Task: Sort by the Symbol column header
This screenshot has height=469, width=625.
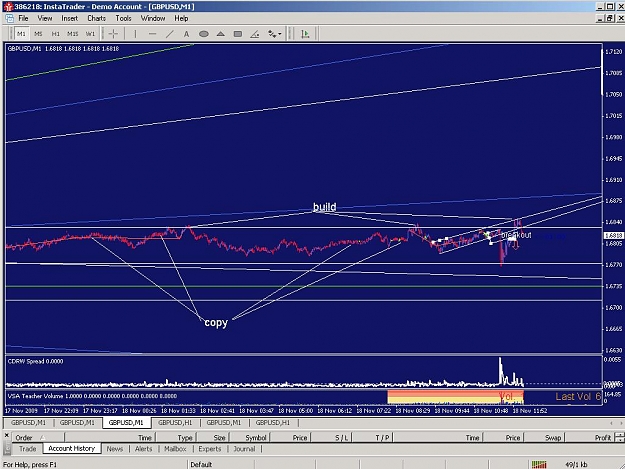Action: 250,438
